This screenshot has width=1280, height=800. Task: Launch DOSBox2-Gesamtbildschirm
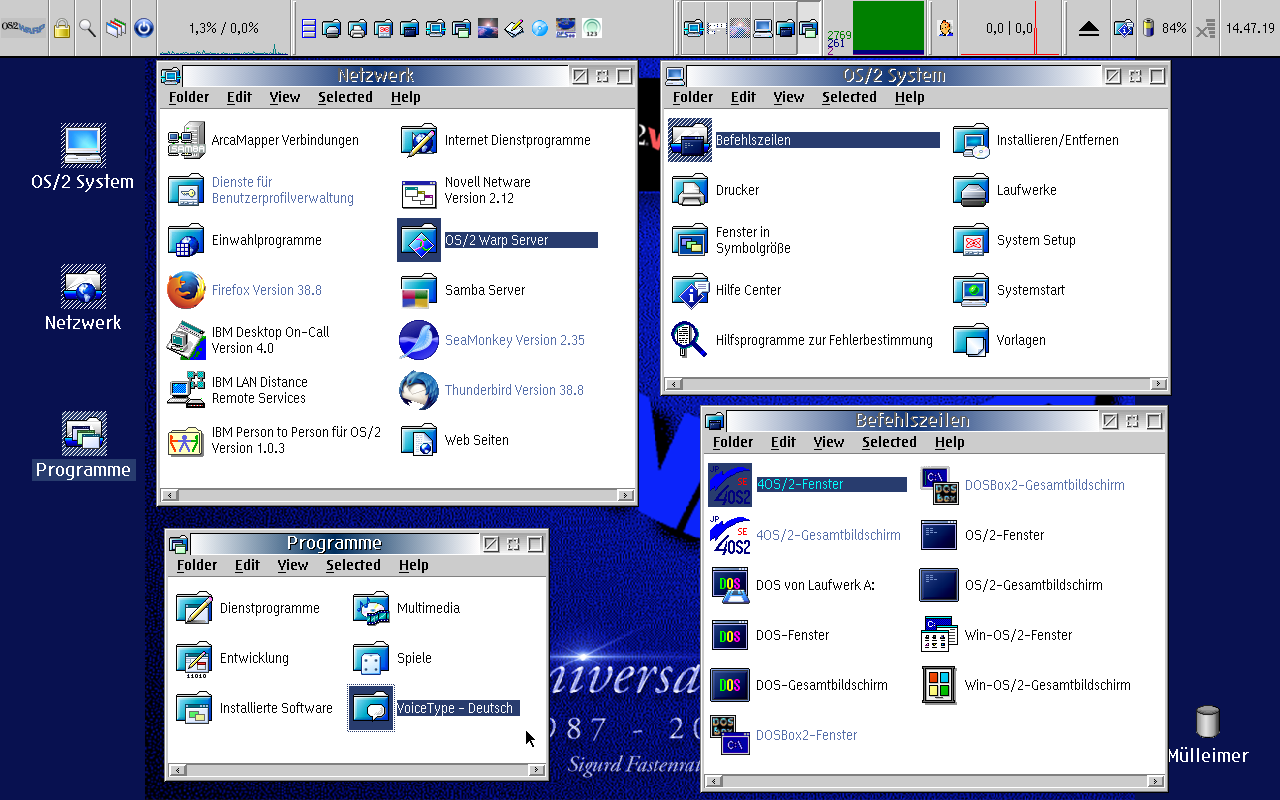(x=939, y=485)
